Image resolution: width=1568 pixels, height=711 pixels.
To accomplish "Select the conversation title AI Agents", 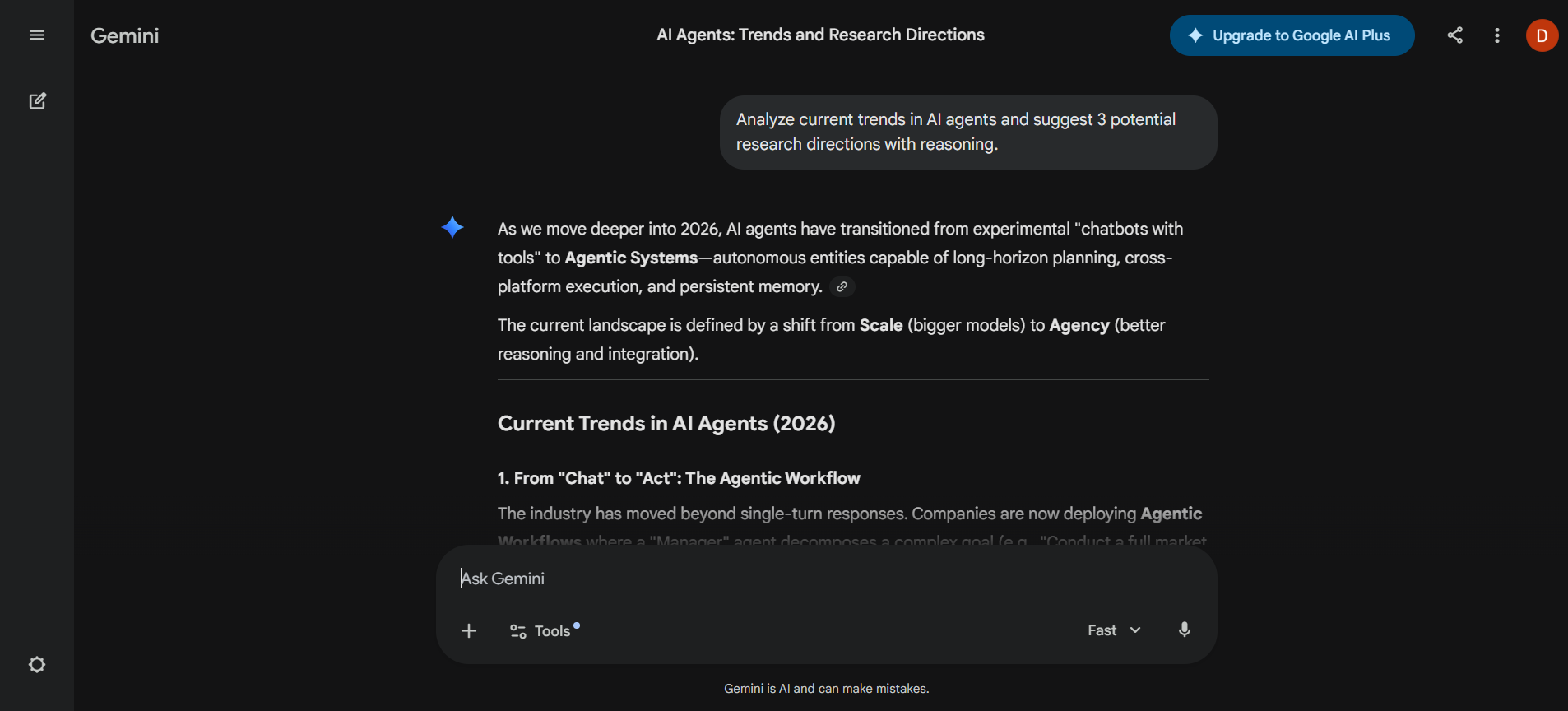I will point(820,35).
